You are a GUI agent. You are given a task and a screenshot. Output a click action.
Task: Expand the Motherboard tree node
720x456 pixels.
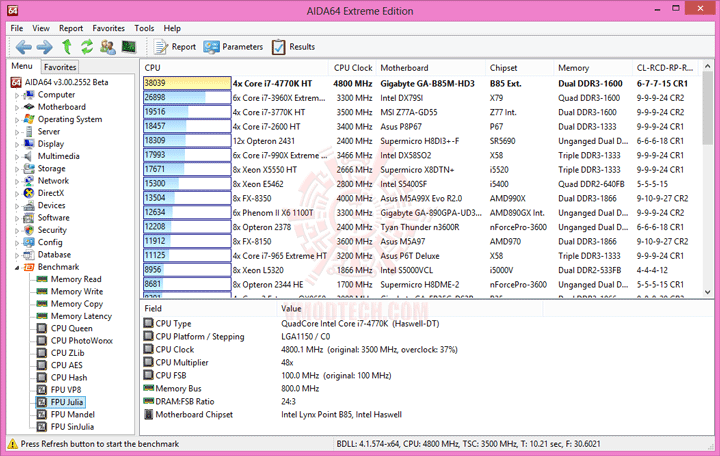[17, 107]
